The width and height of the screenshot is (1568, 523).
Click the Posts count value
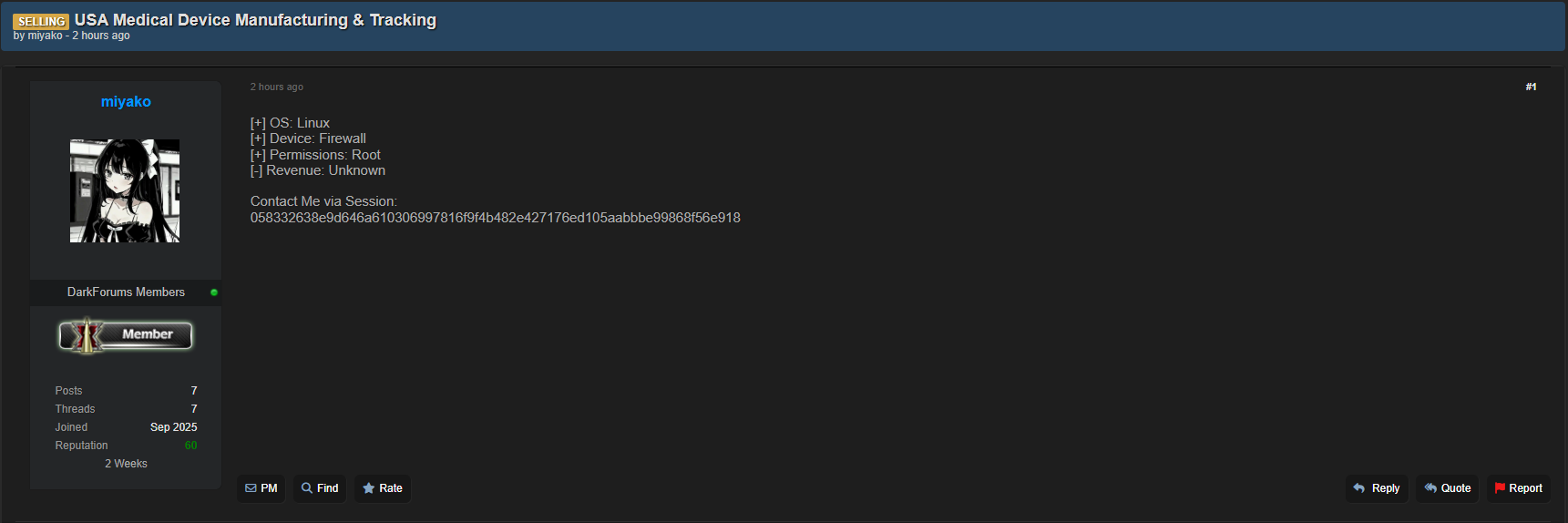[193, 391]
